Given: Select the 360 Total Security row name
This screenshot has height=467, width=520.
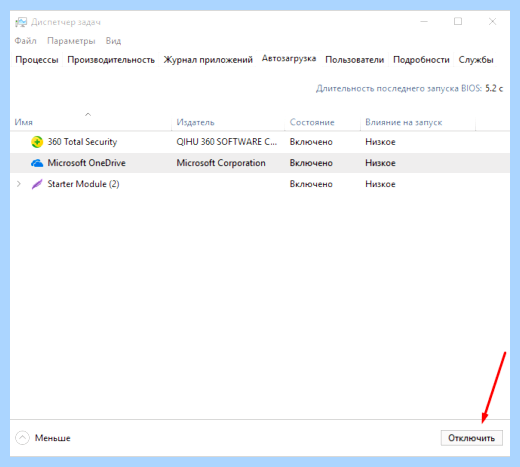Looking at the screenshot, I should coord(82,142).
